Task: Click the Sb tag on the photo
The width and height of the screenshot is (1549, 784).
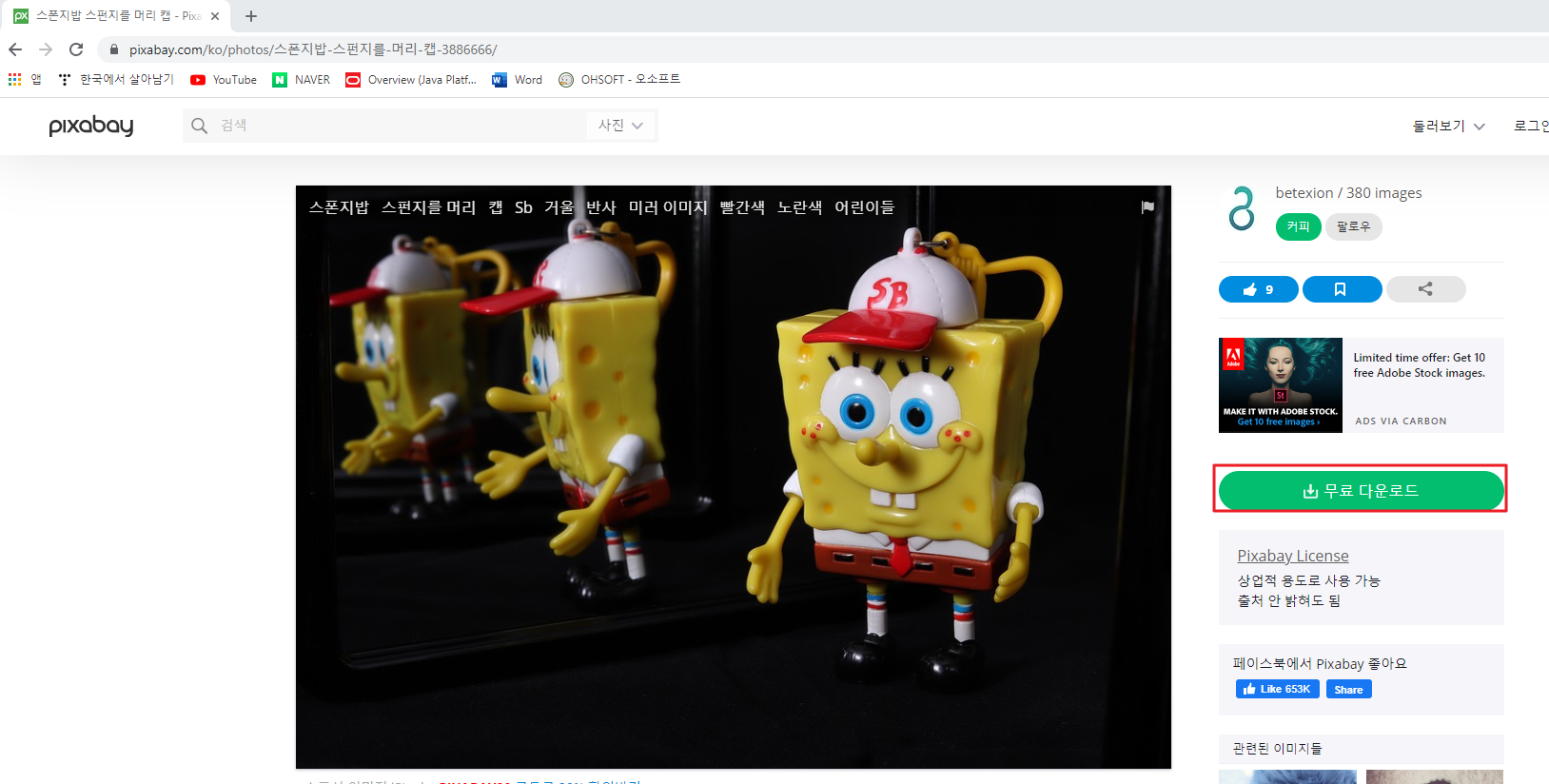Action: coord(523,207)
